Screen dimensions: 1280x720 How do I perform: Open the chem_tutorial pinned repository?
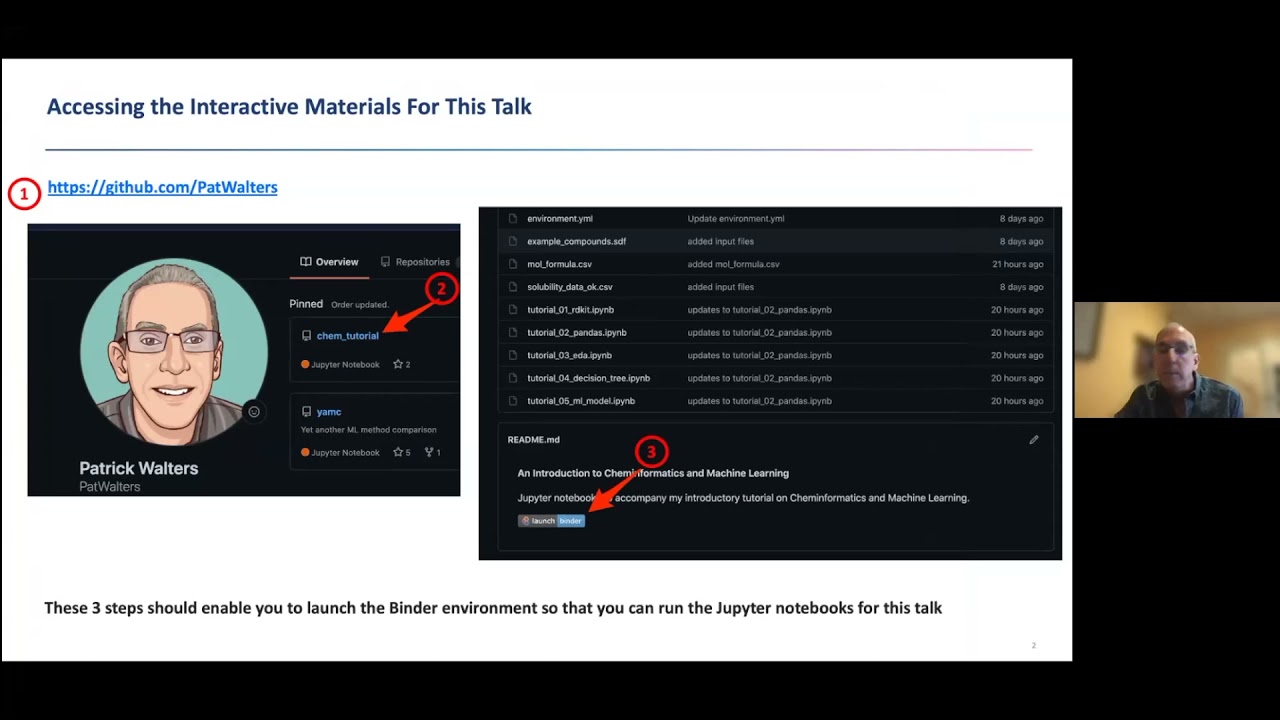[348, 336]
